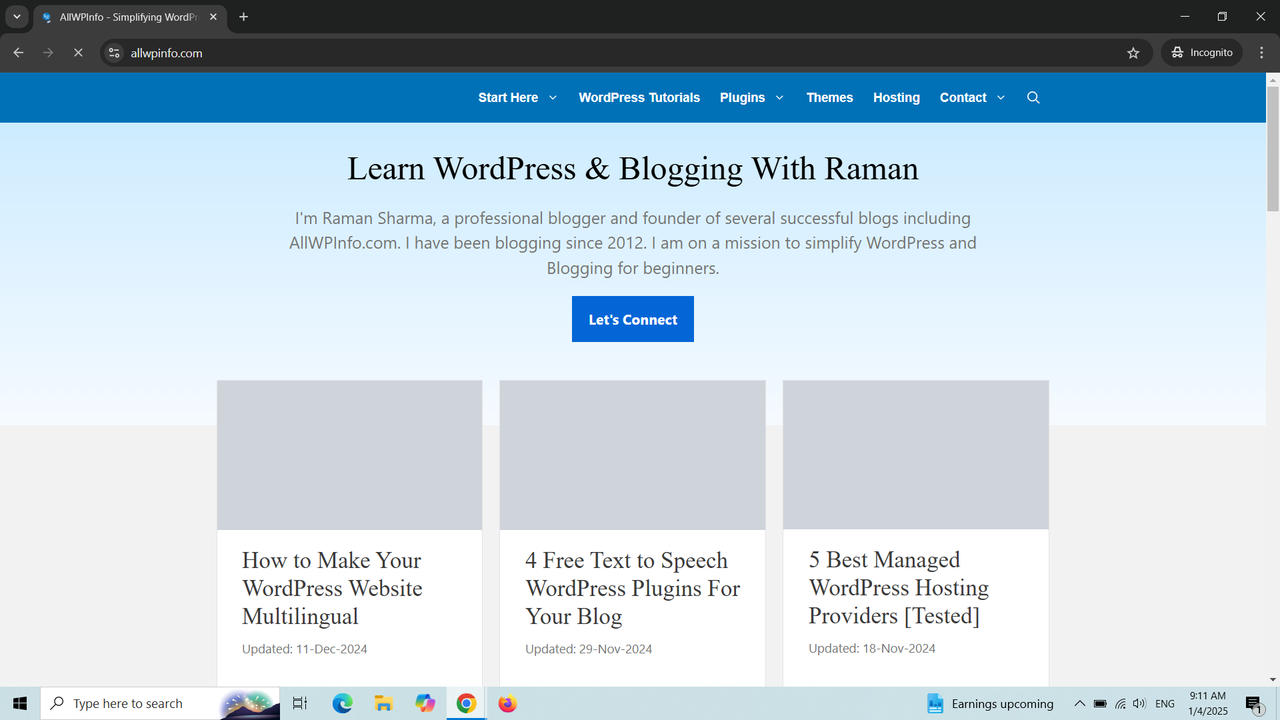Screen dimensions: 1280x720
Task: Click the "Updated: 11-Dec-2024" date text
Action: click(x=305, y=649)
